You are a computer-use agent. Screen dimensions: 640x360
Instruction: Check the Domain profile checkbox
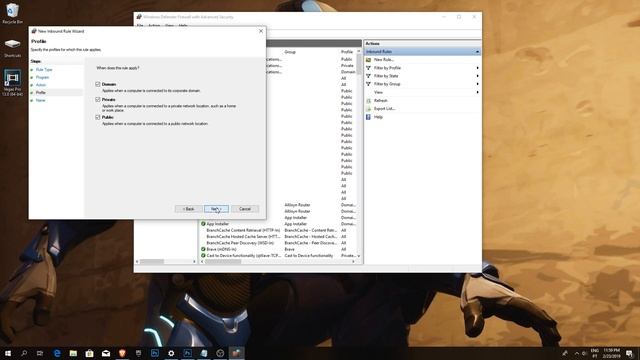tap(98, 84)
